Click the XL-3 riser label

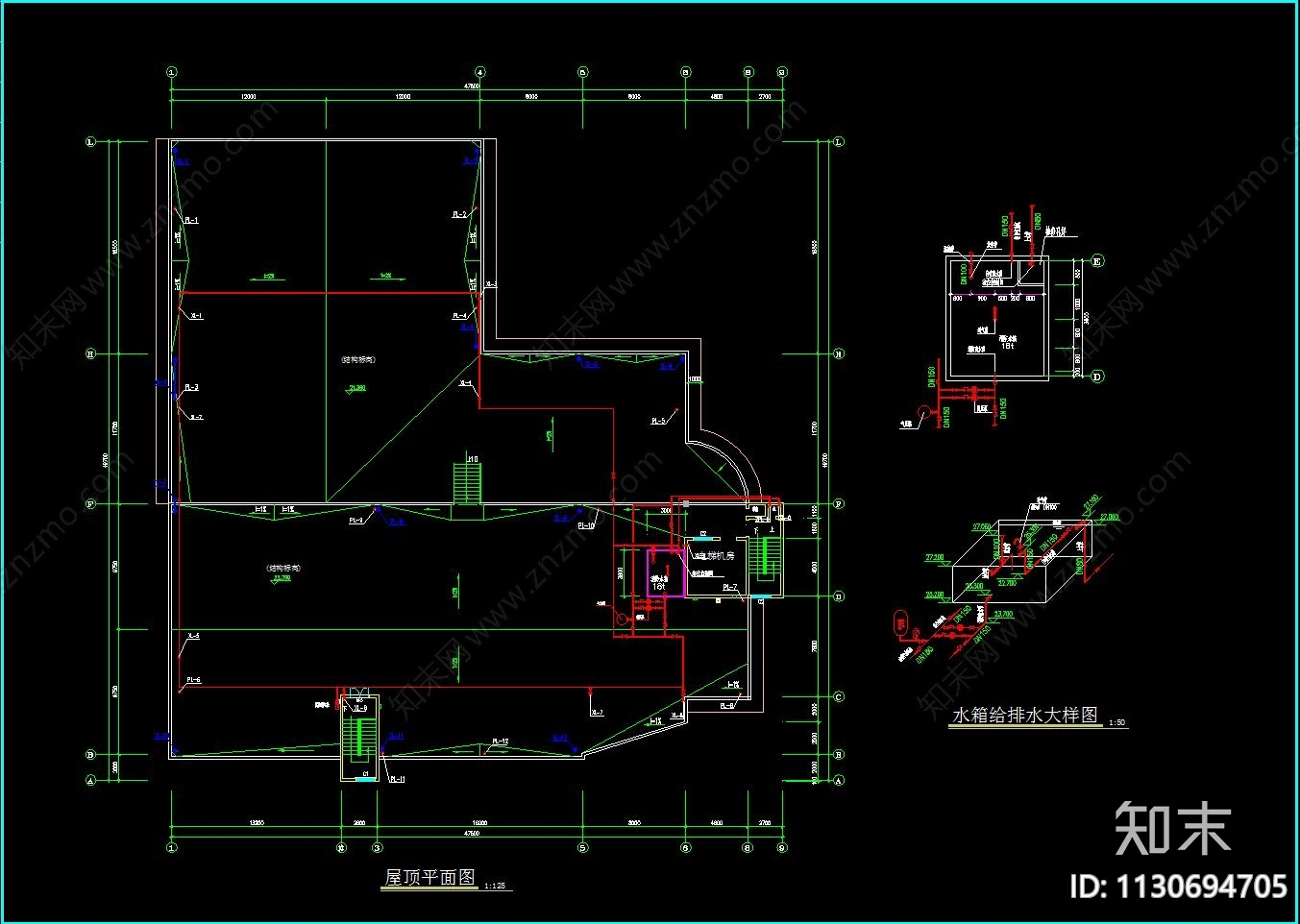pos(490,284)
